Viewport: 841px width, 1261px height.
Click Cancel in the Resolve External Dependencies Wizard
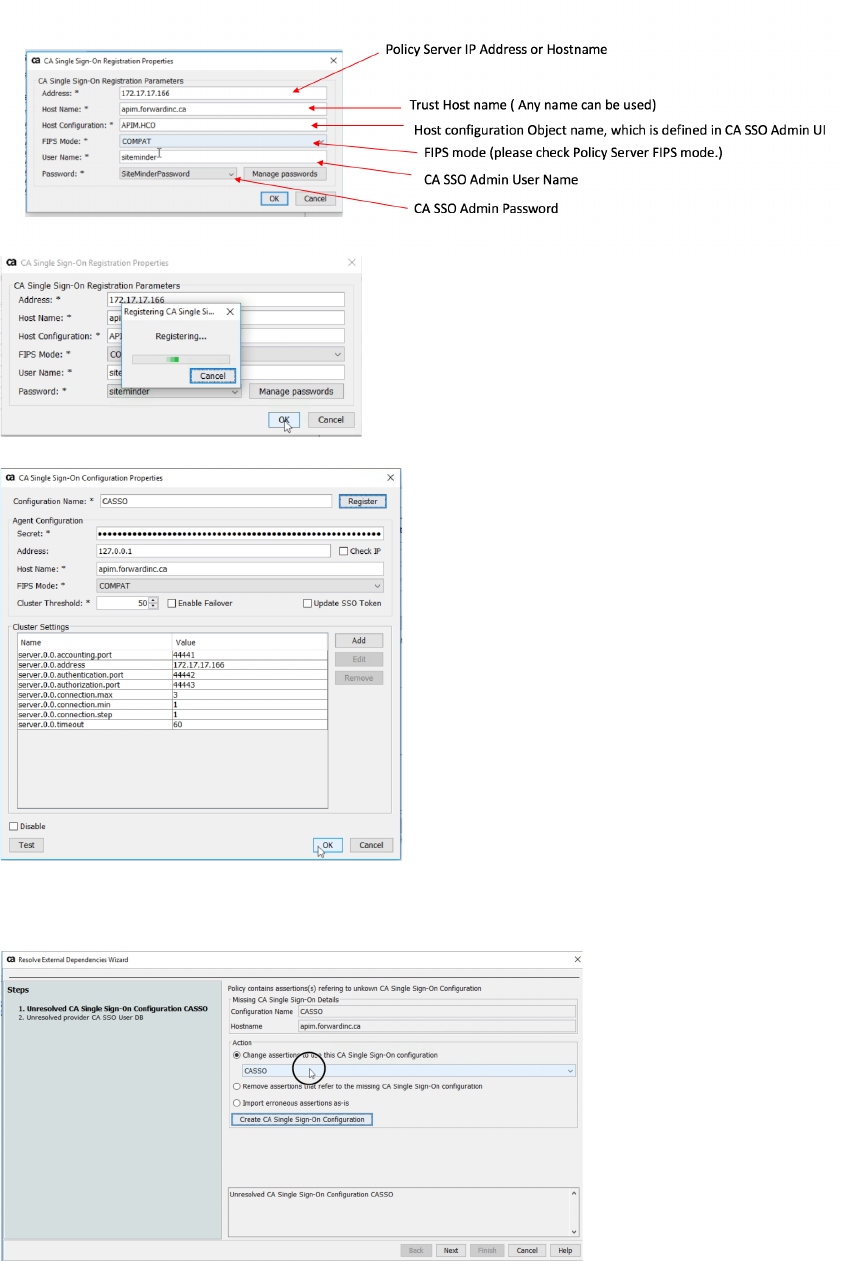click(527, 1250)
